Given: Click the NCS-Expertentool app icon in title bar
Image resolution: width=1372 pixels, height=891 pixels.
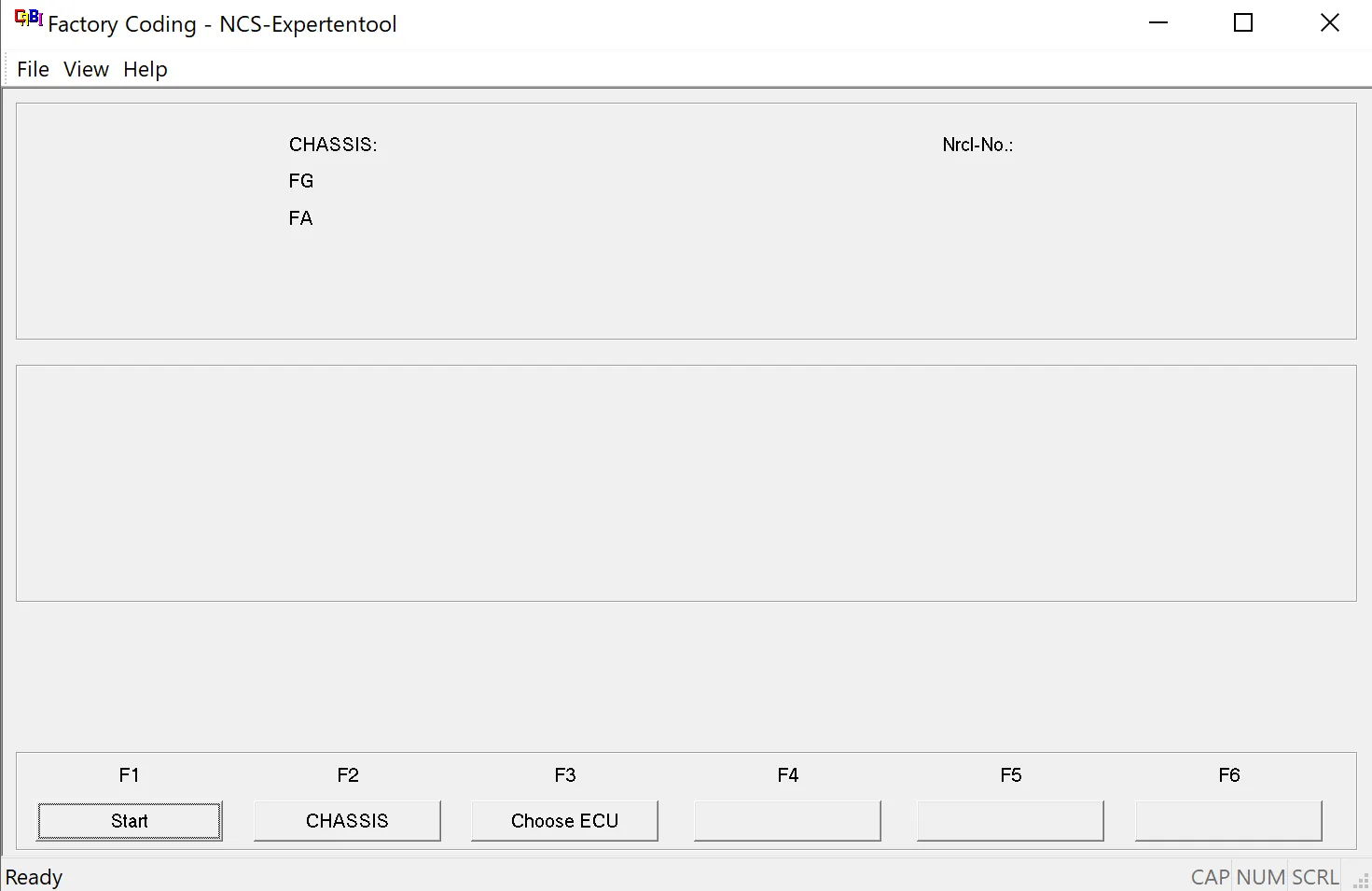Looking at the screenshot, I should [x=29, y=19].
